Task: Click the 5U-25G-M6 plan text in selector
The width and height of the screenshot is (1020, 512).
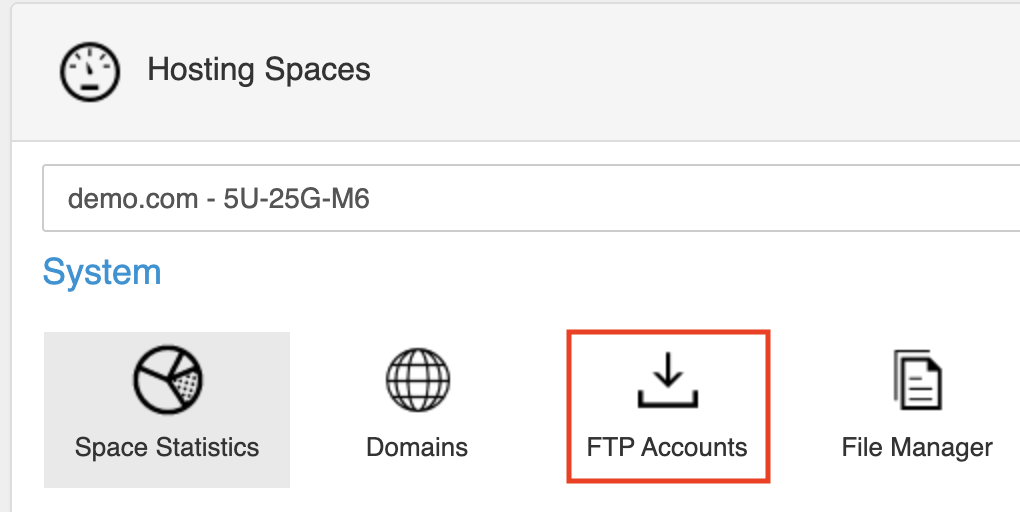Action: (x=297, y=198)
